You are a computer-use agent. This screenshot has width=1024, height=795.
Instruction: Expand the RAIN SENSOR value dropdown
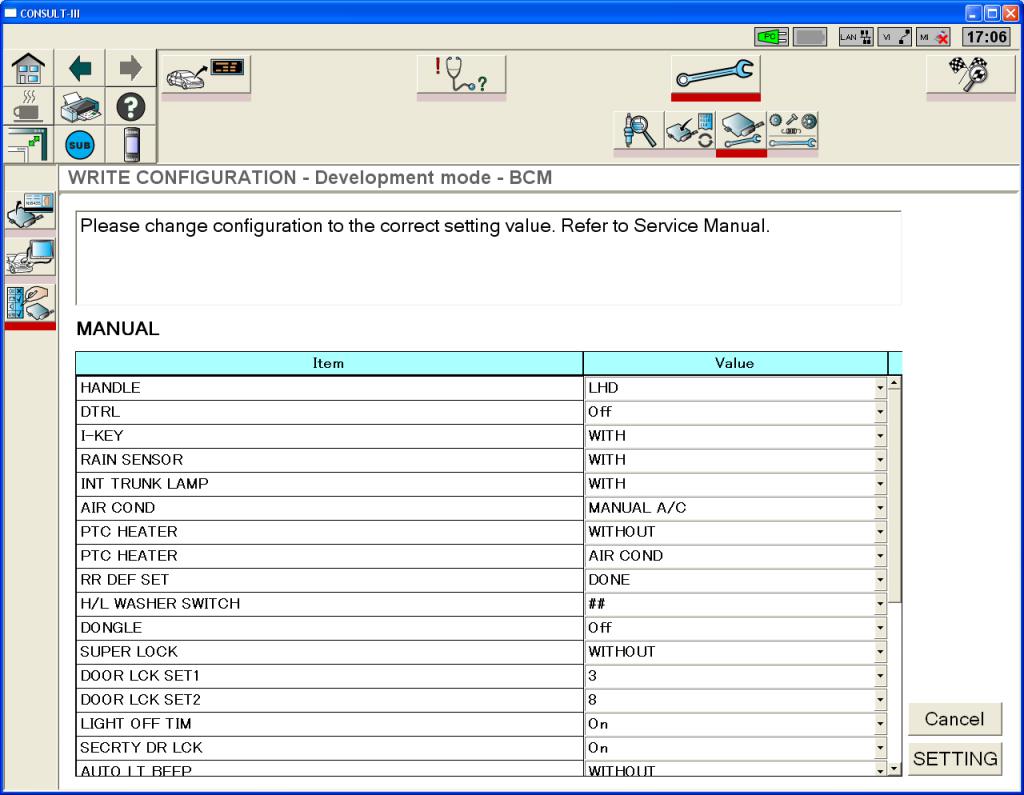click(x=880, y=460)
